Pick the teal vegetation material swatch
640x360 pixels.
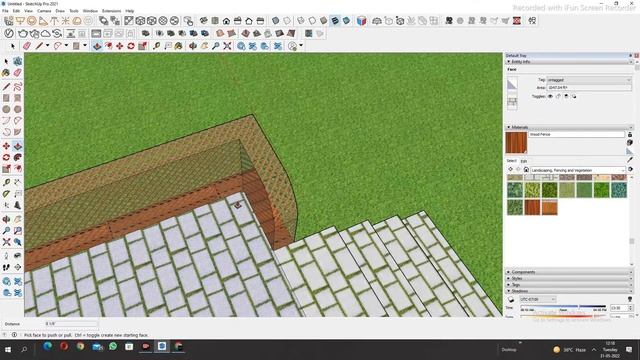[x=619, y=190]
